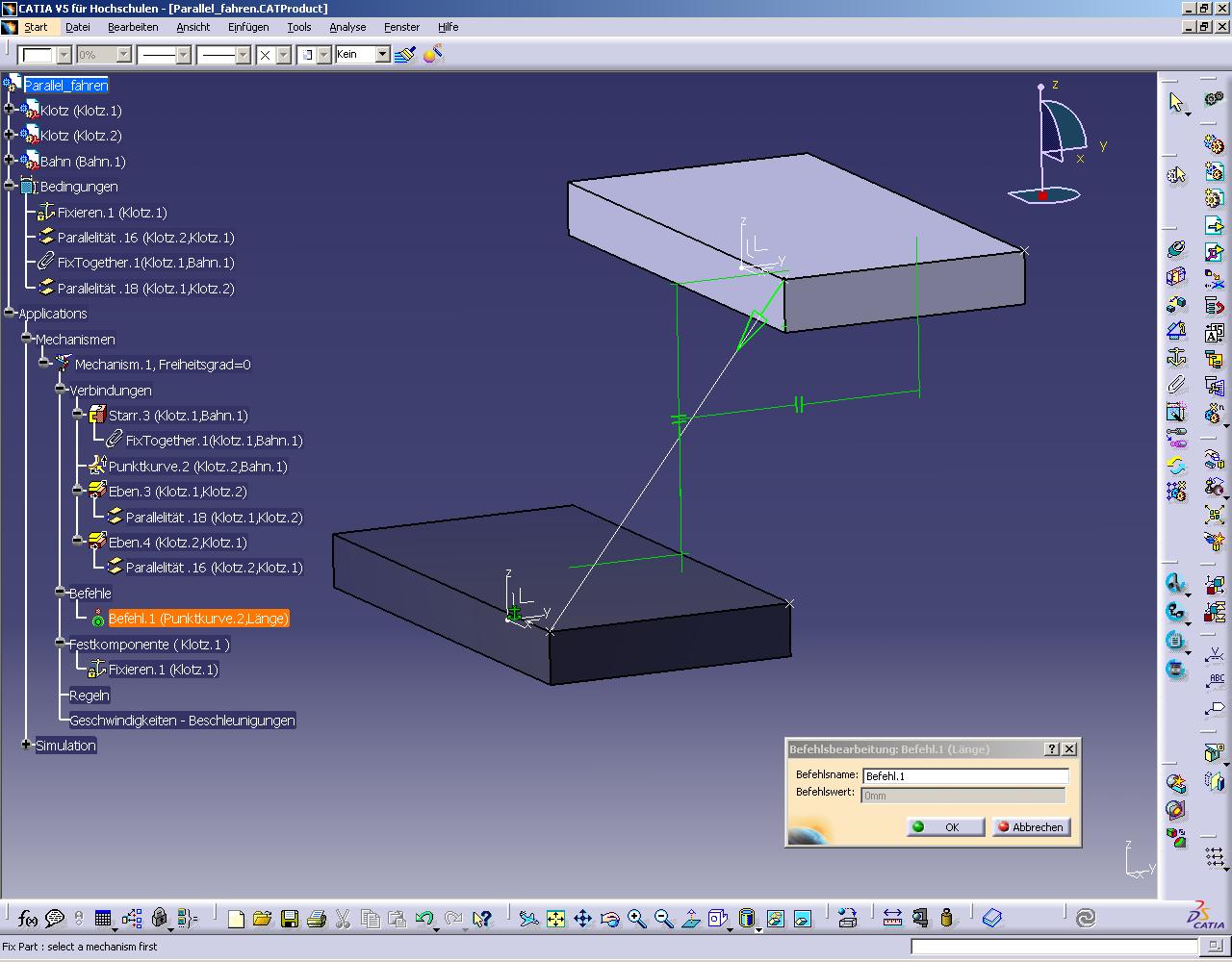Click the Befehlsname input field
This screenshot has width=1232, height=962.
click(x=965, y=776)
